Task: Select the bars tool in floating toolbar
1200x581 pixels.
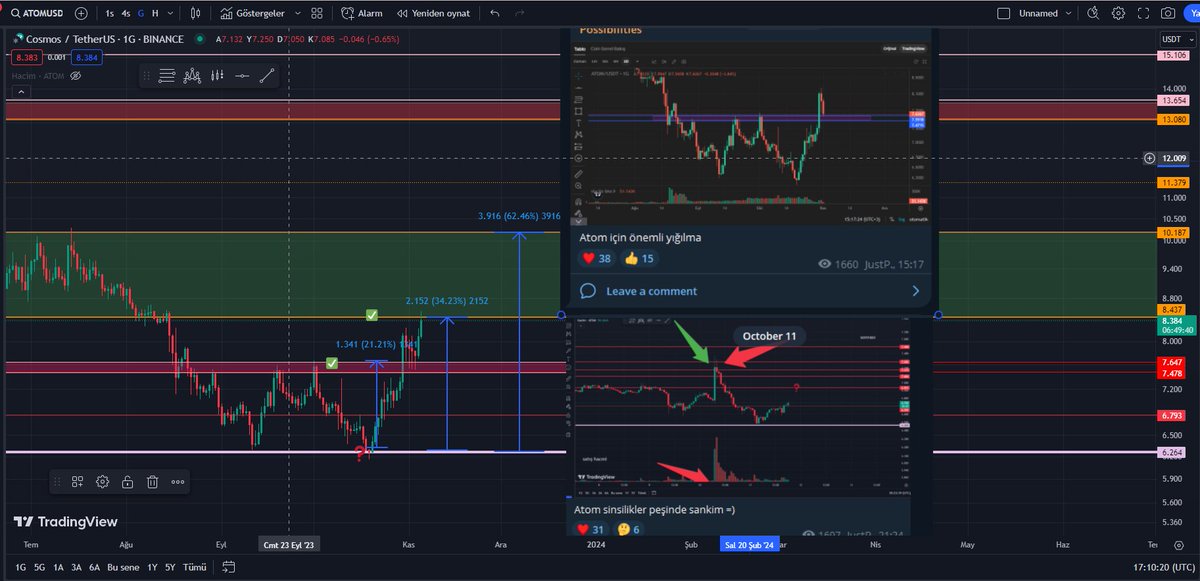Action: click(218, 75)
